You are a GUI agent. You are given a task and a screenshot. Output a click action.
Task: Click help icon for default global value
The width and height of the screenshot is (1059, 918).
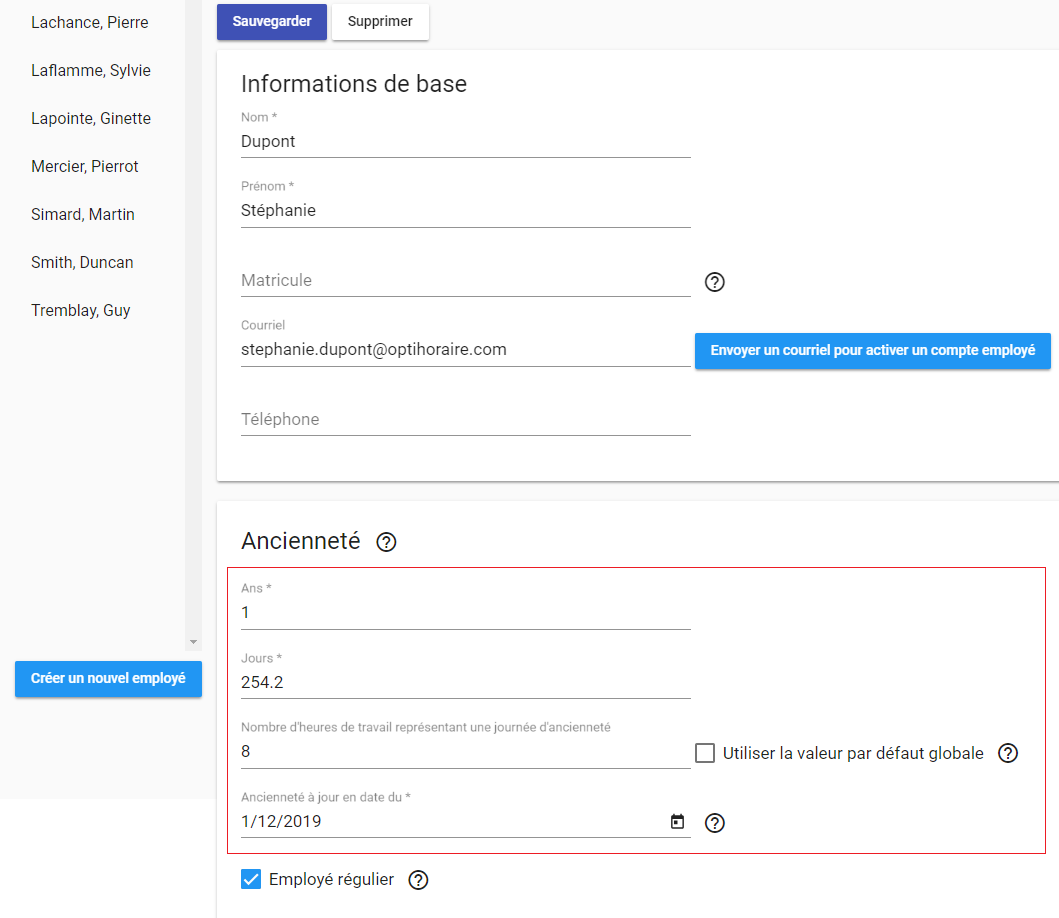pyautogui.click(x=1008, y=753)
